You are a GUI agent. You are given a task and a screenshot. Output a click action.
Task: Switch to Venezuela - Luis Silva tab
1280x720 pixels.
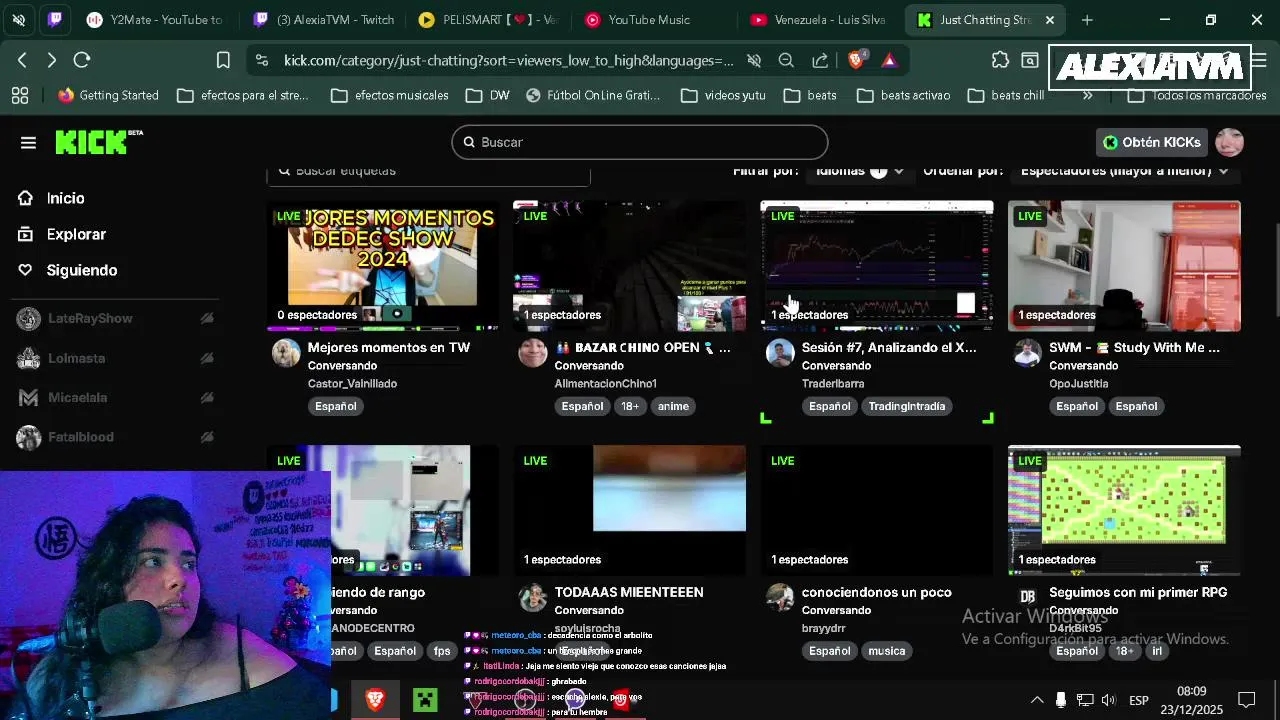(820, 20)
